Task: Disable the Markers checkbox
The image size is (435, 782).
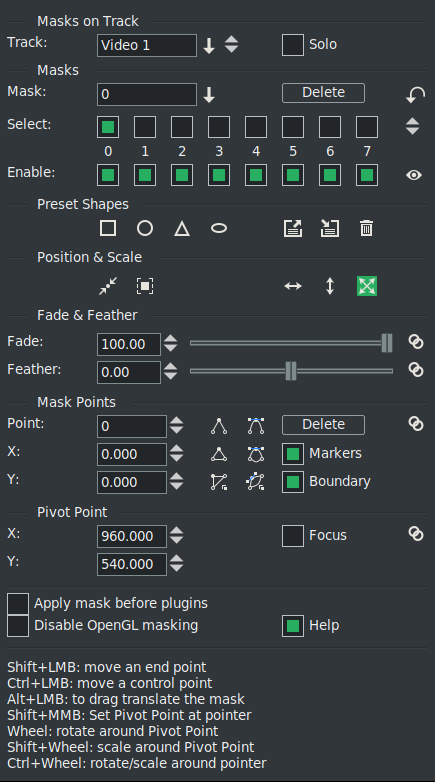Action: [293, 454]
